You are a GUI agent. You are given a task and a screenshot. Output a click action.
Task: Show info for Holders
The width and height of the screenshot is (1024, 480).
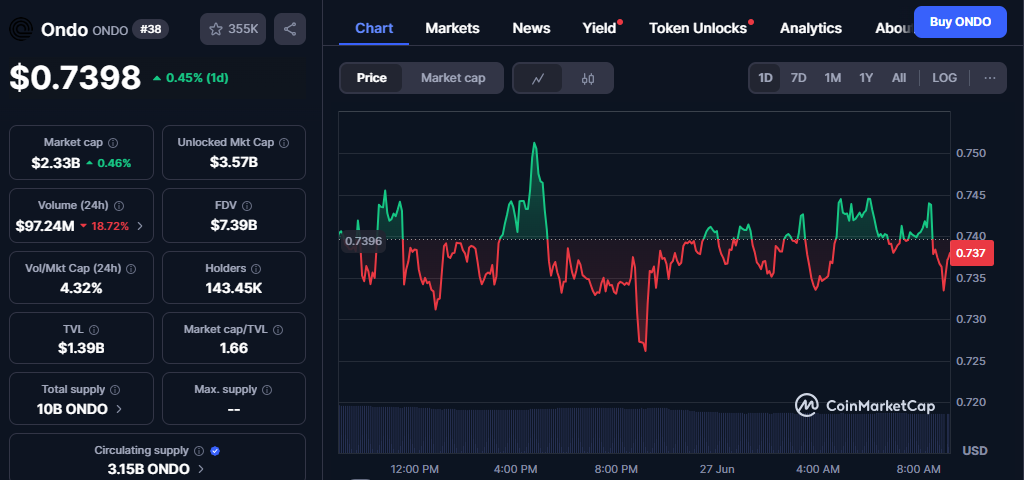click(256, 268)
